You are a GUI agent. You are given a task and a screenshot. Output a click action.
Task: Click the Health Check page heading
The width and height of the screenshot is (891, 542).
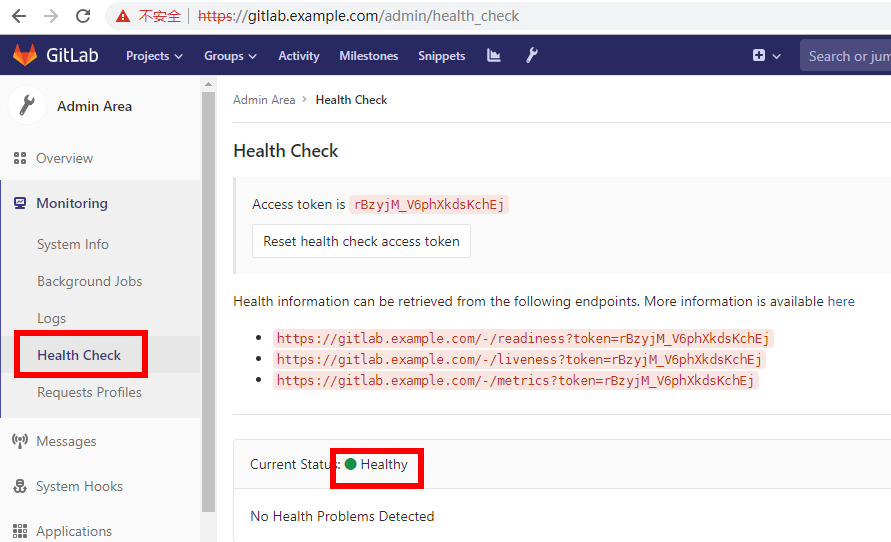pos(286,151)
